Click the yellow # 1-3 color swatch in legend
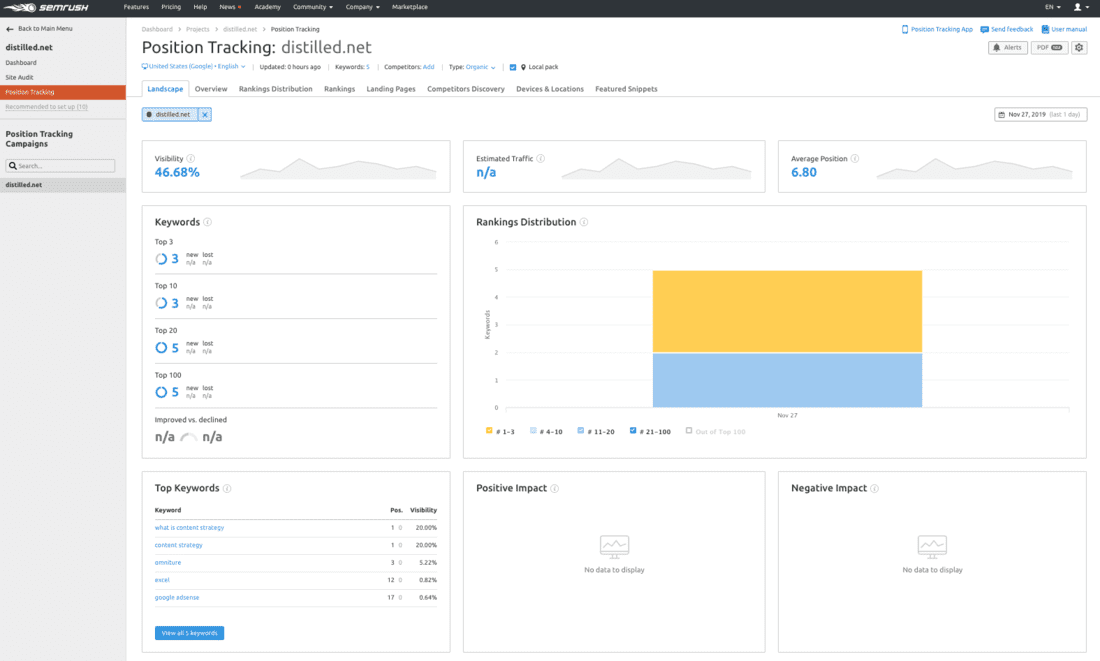1100x661 pixels. point(489,430)
